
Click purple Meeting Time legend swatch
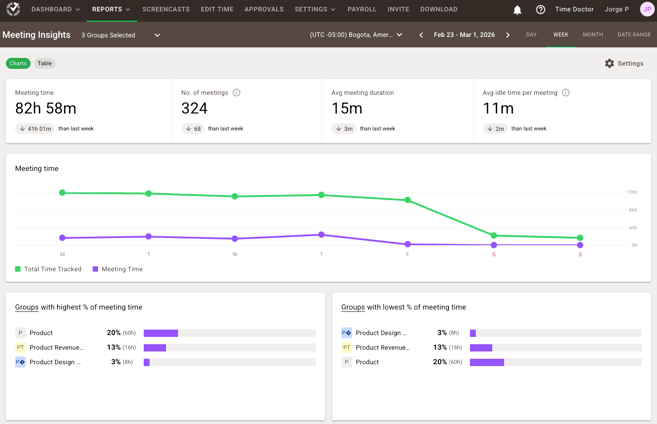pos(96,269)
